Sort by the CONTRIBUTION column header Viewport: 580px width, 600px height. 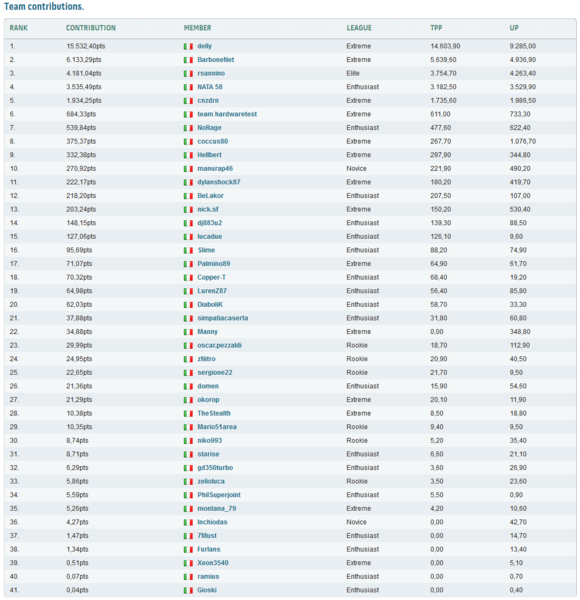point(91,28)
